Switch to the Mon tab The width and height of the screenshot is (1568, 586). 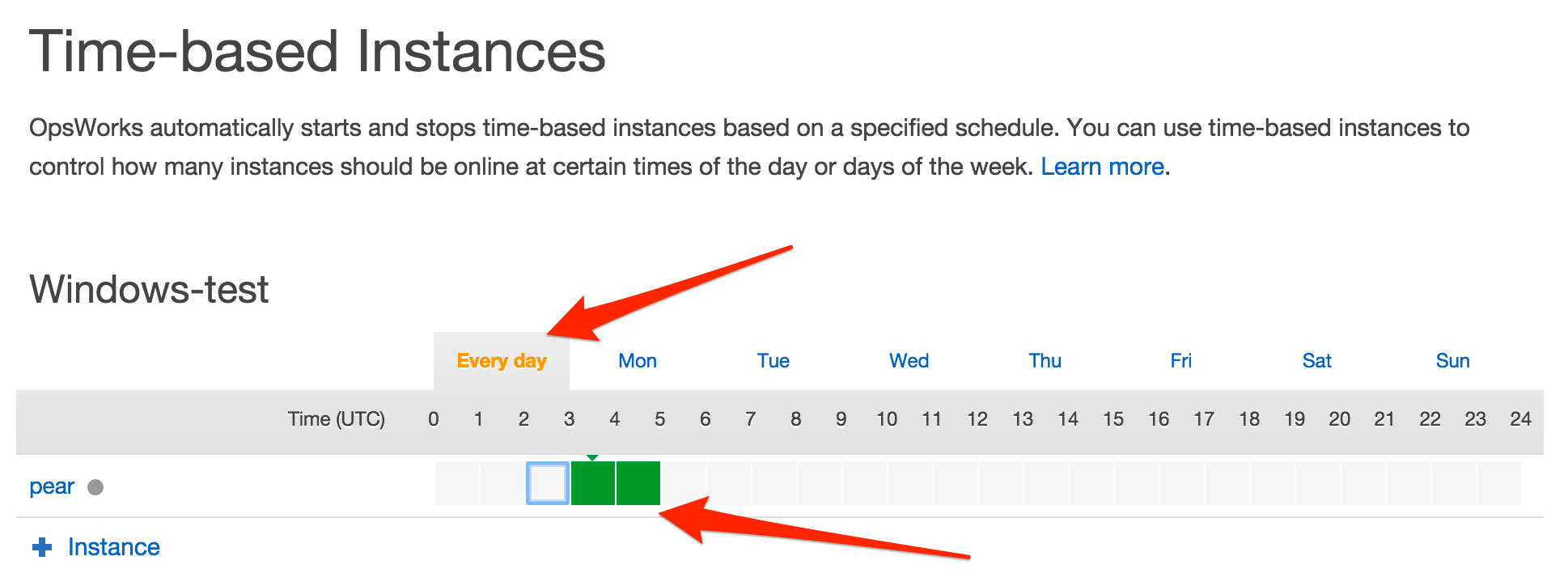pyautogui.click(x=638, y=361)
